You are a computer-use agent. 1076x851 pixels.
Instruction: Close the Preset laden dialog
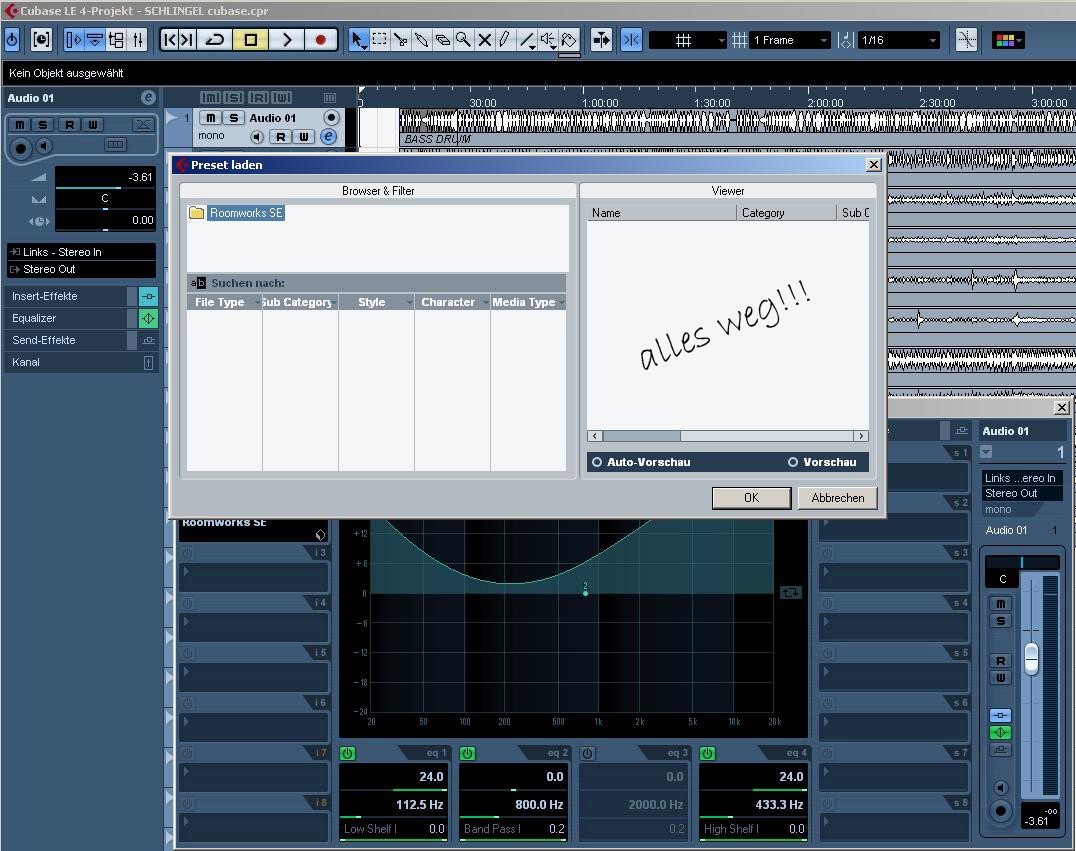[x=874, y=165]
